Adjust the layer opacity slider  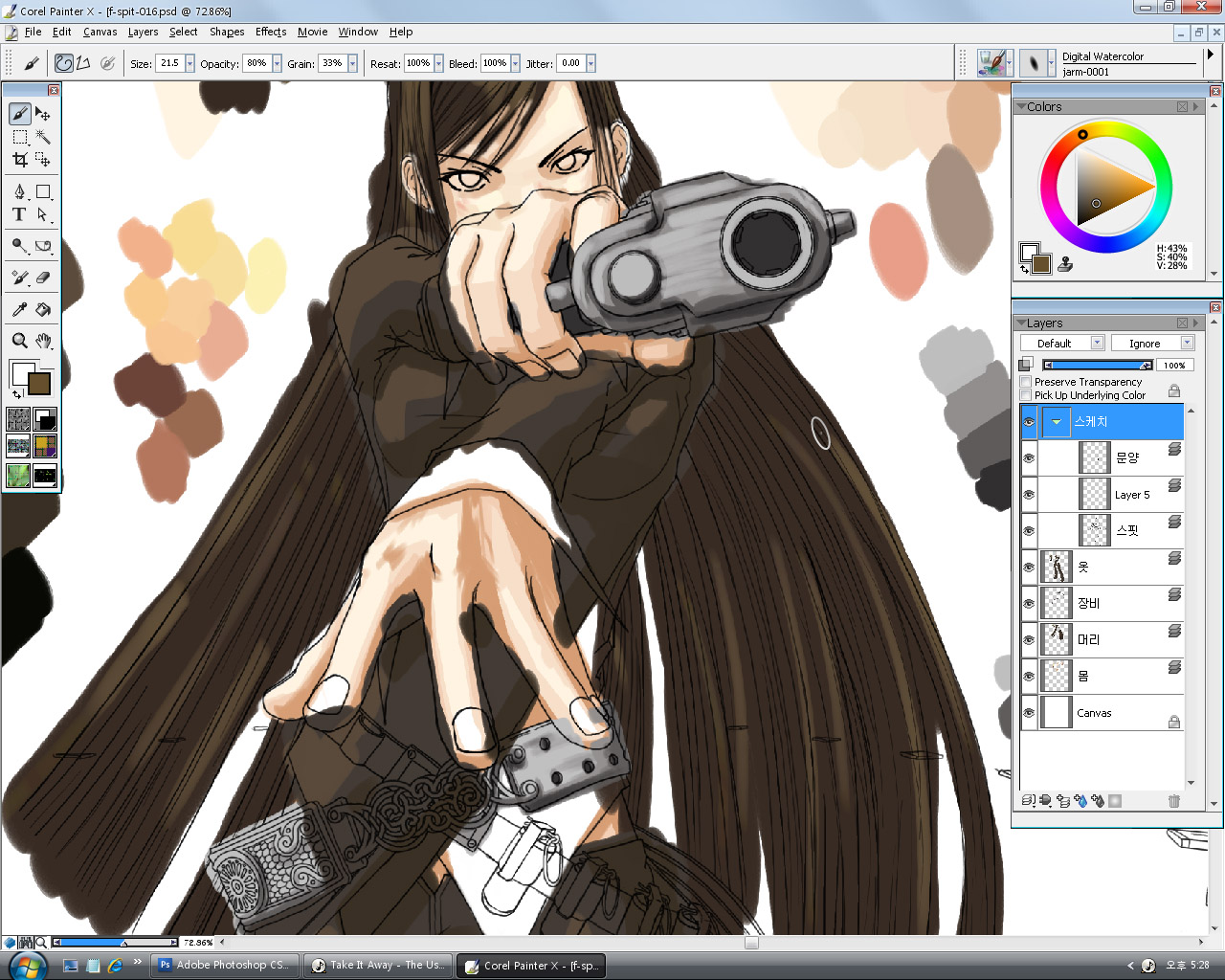1098,365
